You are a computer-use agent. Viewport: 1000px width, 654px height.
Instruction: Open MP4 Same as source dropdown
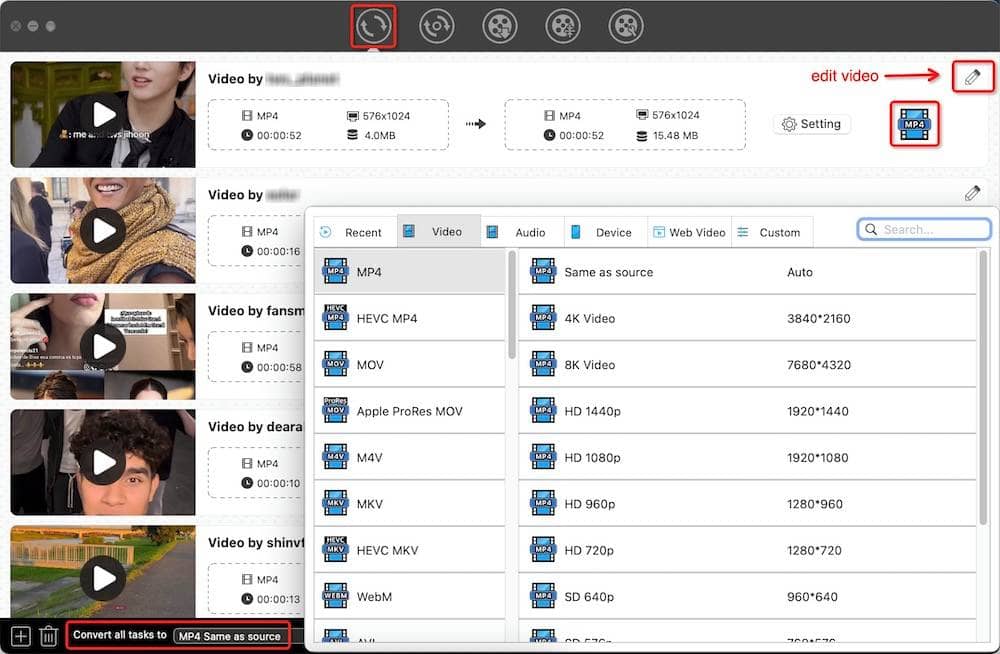[230, 636]
